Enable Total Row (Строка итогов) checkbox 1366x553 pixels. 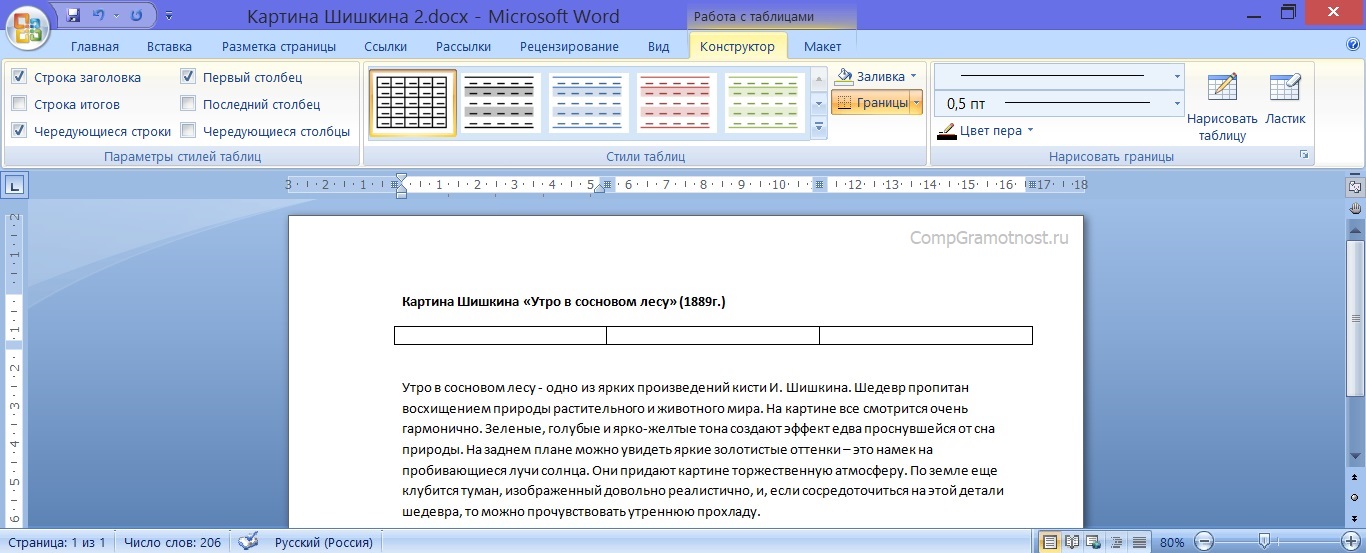[x=19, y=104]
